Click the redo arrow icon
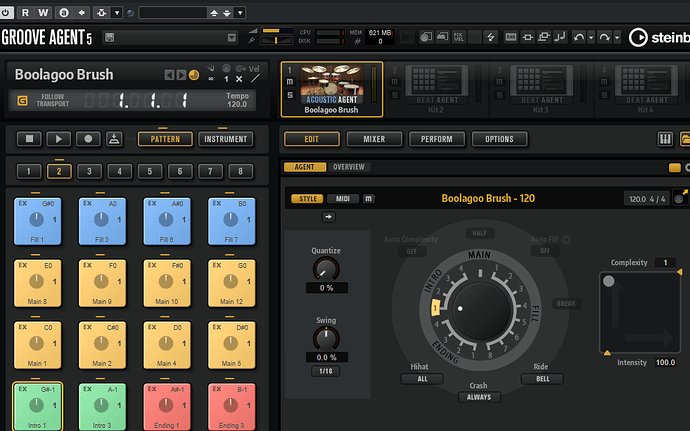The width and height of the screenshot is (690, 431). click(x=605, y=37)
